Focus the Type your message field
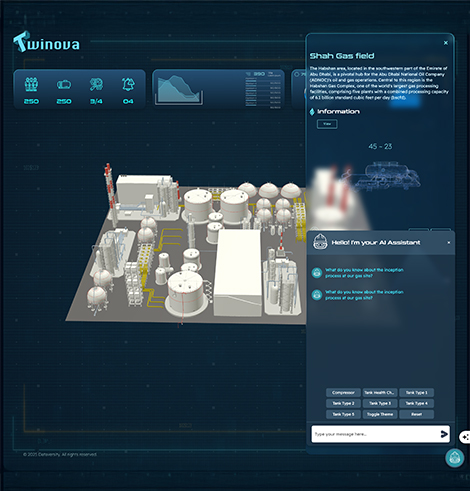470x491 pixels. click(375, 434)
